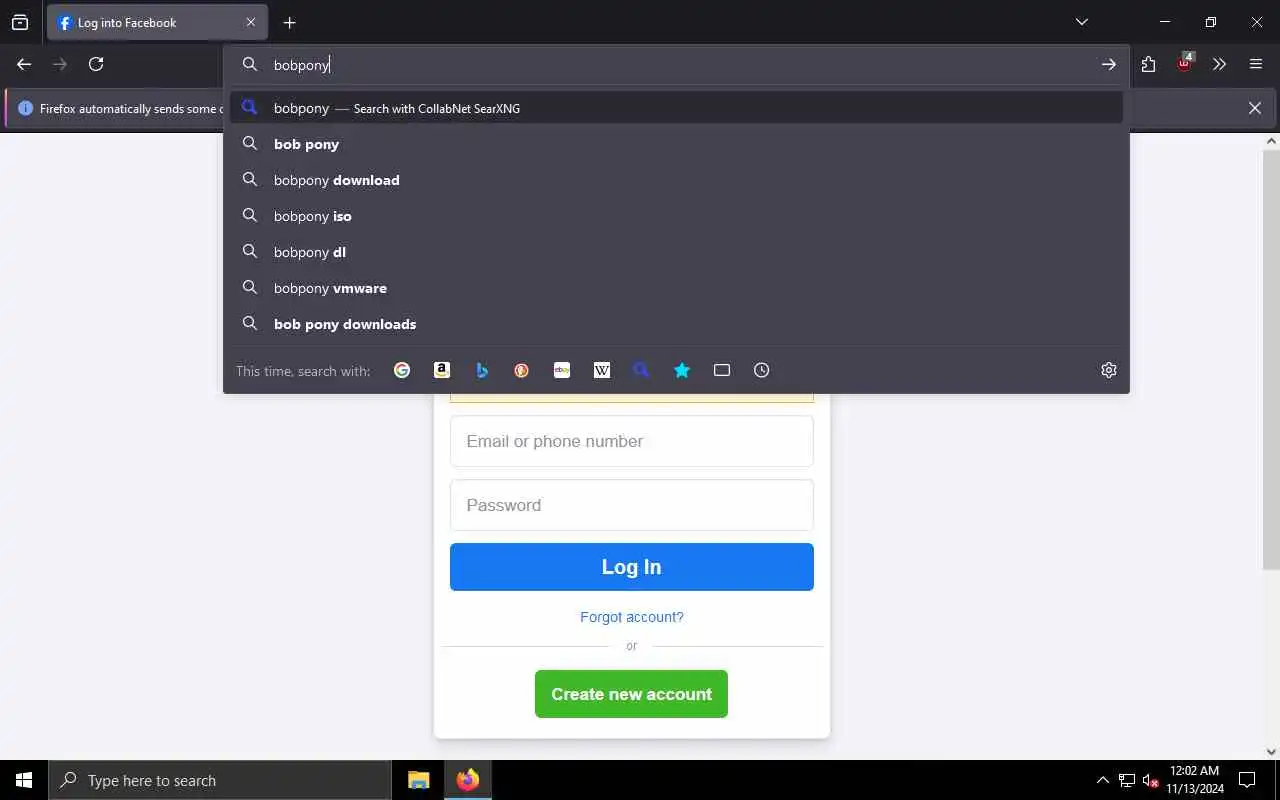Viewport: 1280px width, 800px height.
Task: Open Firefox View icon in tab strip
Action: coord(20,22)
